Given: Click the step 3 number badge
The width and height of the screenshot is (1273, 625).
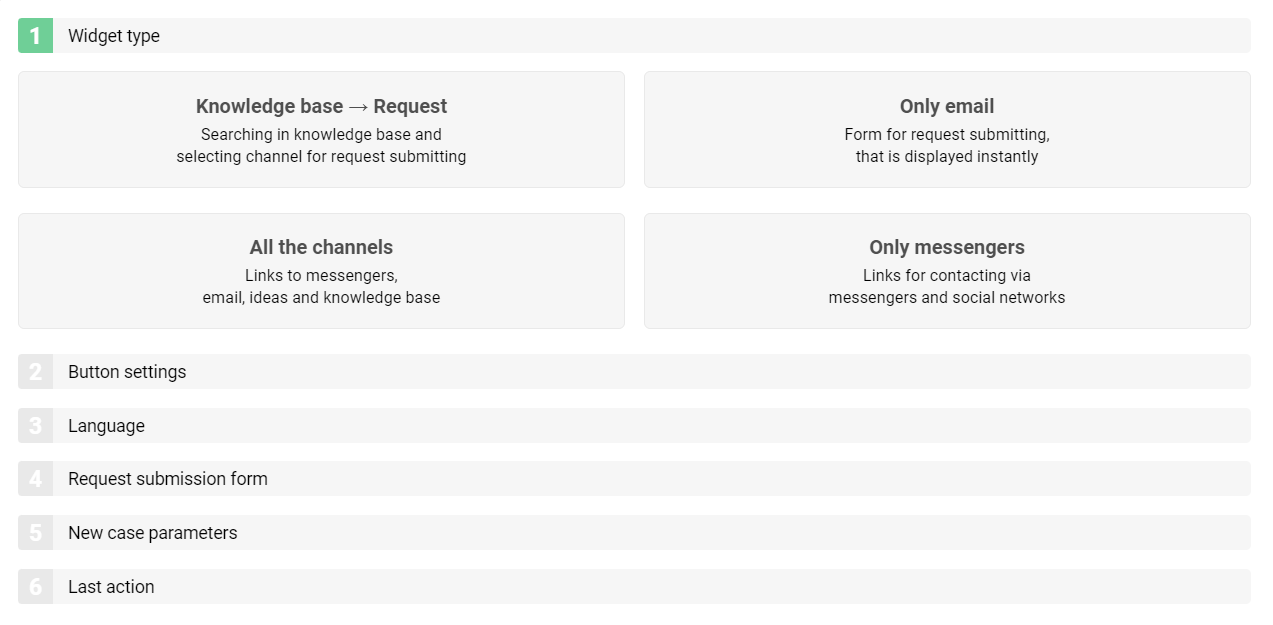Looking at the screenshot, I should click(35, 426).
